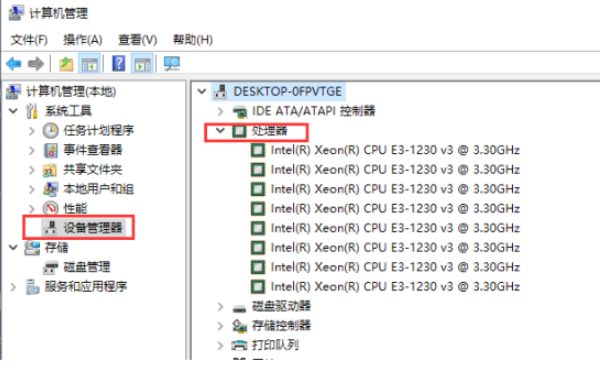Collapse the DESKTOP-0FPVTGE node
This screenshot has width=610, height=370.
click(202, 92)
